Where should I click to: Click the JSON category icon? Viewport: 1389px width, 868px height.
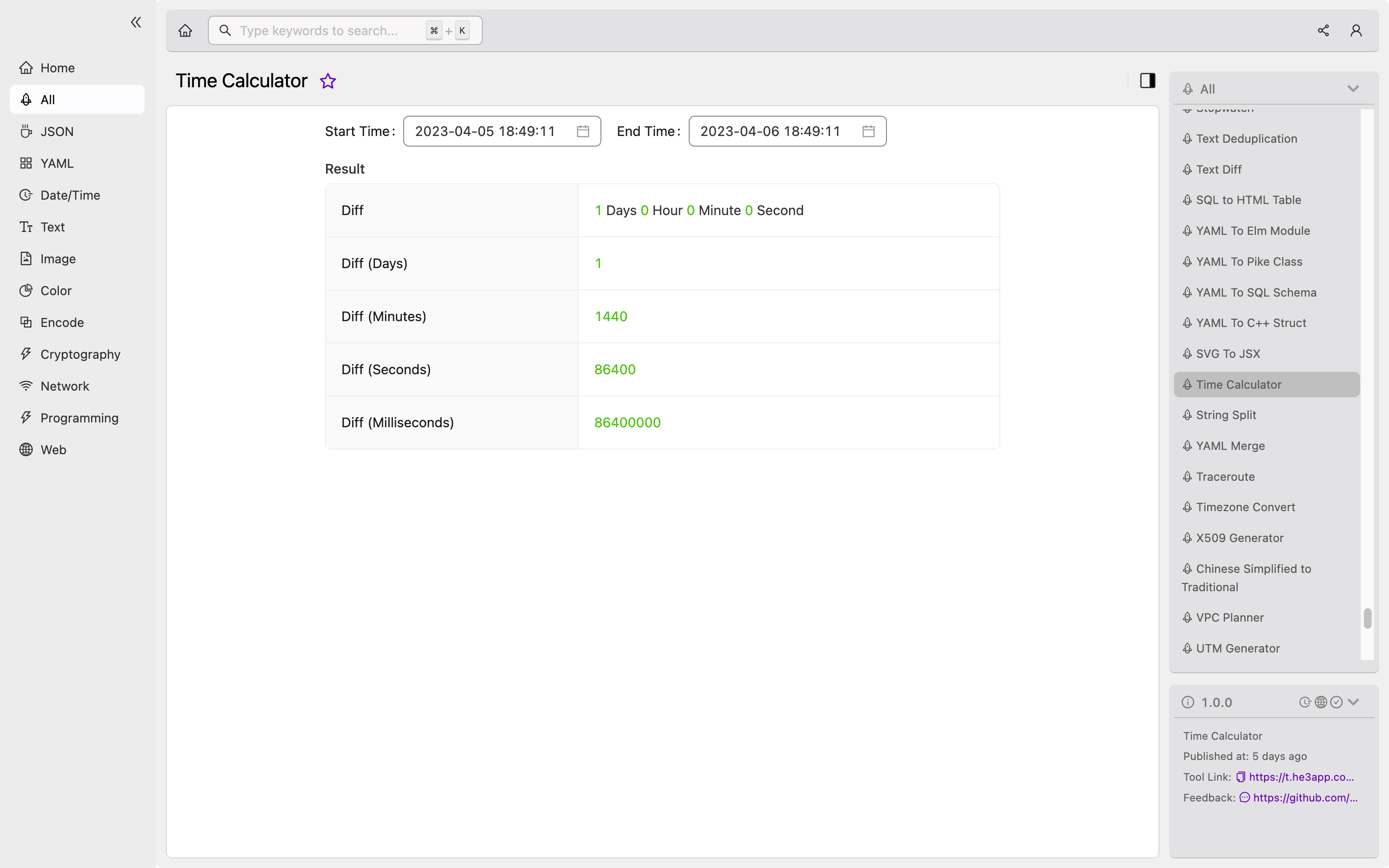coord(26,131)
